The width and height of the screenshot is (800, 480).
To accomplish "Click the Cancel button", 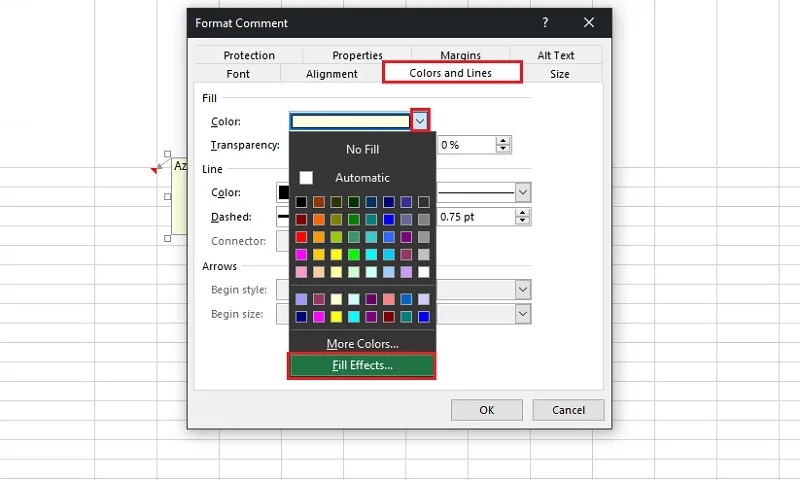I will [x=568, y=410].
